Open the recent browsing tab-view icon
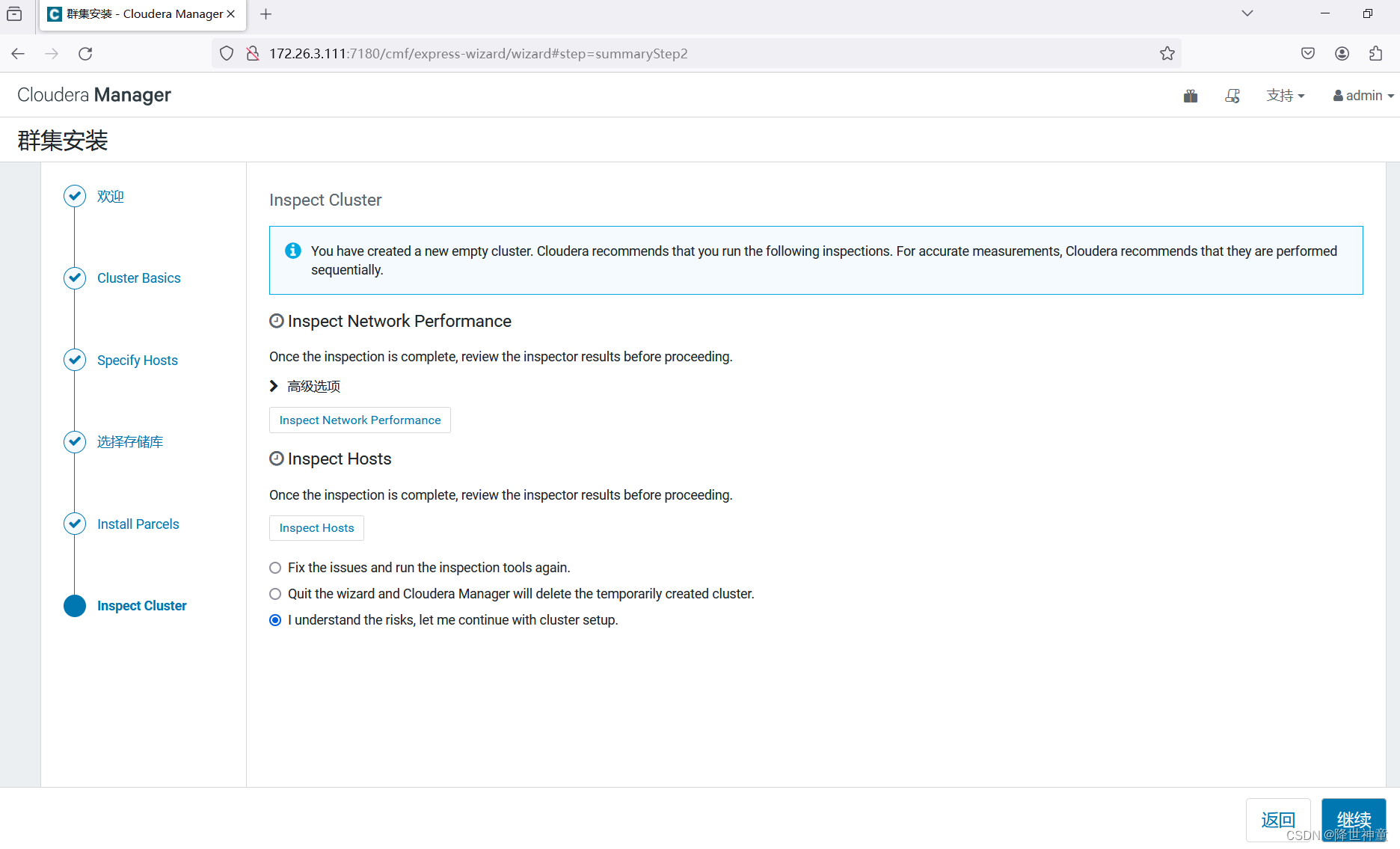This screenshot has width=1400, height=849. tap(14, 13)
